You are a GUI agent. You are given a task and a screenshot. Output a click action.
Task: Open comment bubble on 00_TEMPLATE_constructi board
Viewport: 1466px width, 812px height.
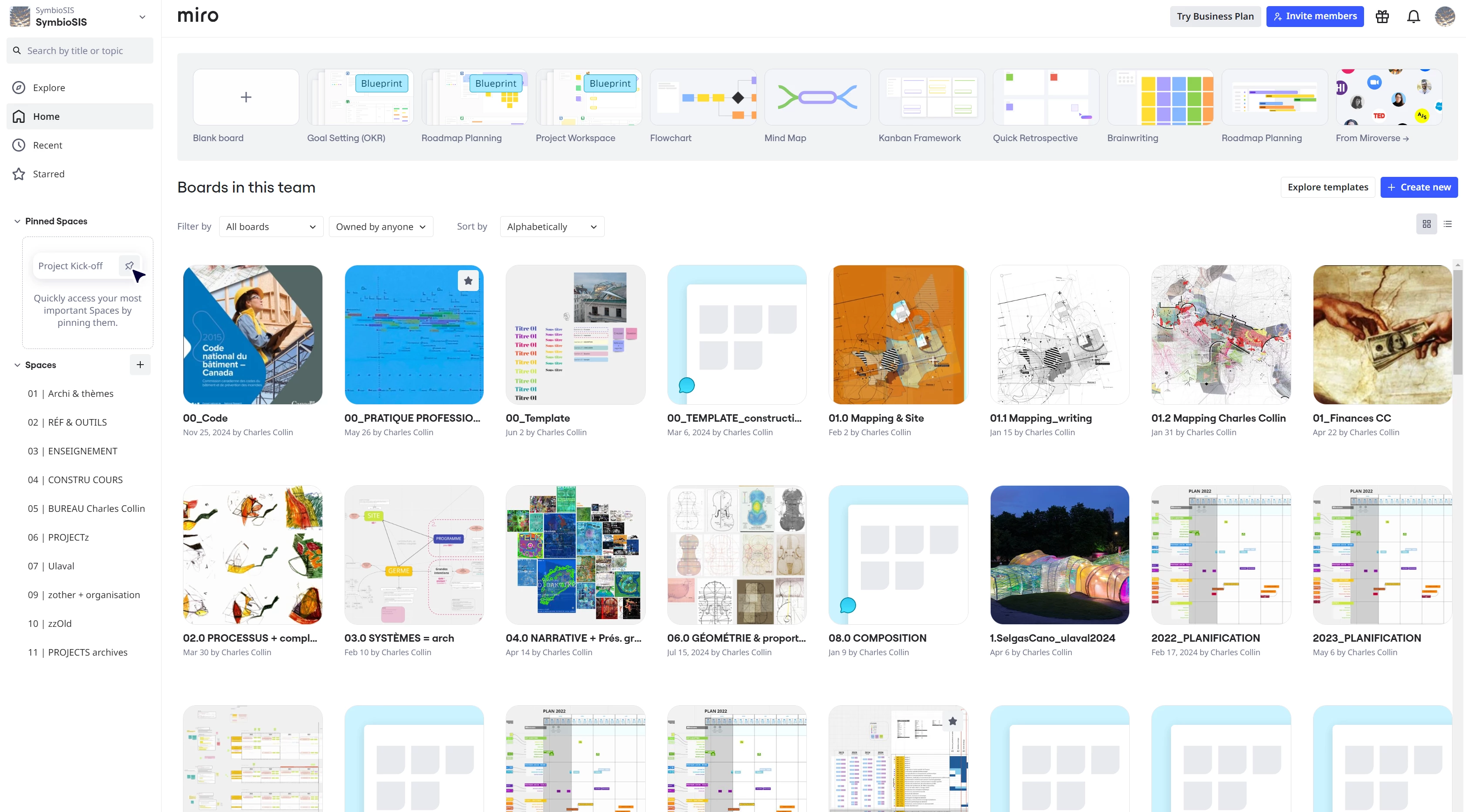pyautogui.click(x=687, y=385)
